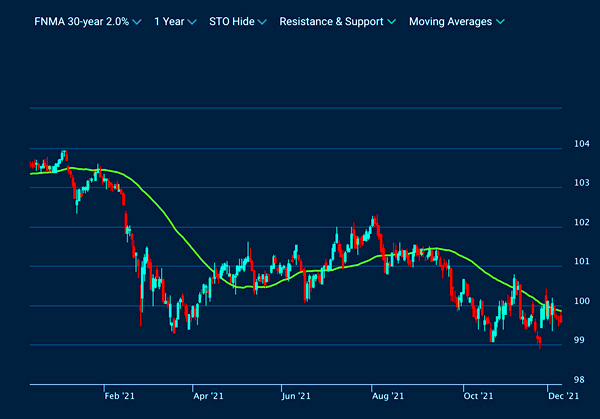Click the chevron next to Moving Averages
This screenshot has width=600, height=419.
point(500,22)
